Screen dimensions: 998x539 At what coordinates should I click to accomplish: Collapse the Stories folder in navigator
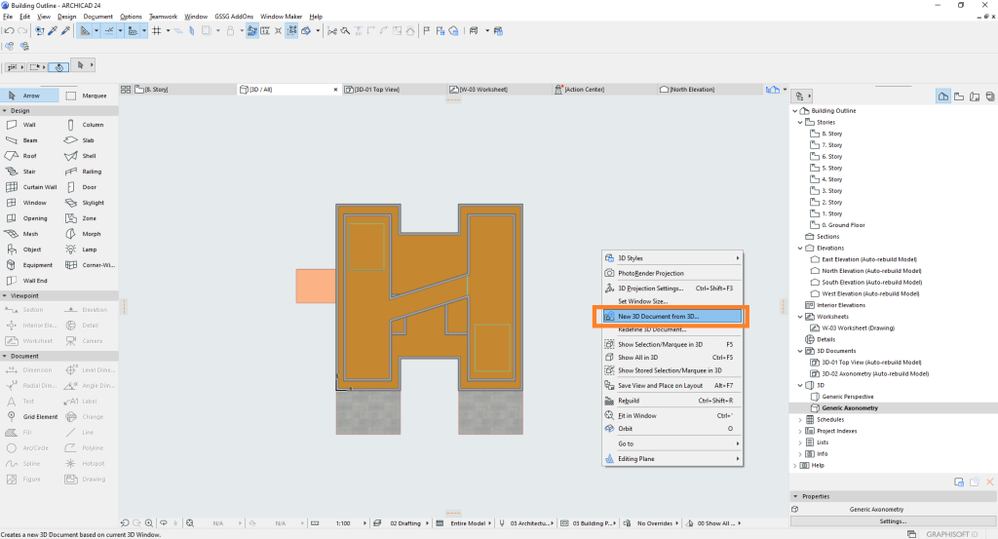point(800,122)
